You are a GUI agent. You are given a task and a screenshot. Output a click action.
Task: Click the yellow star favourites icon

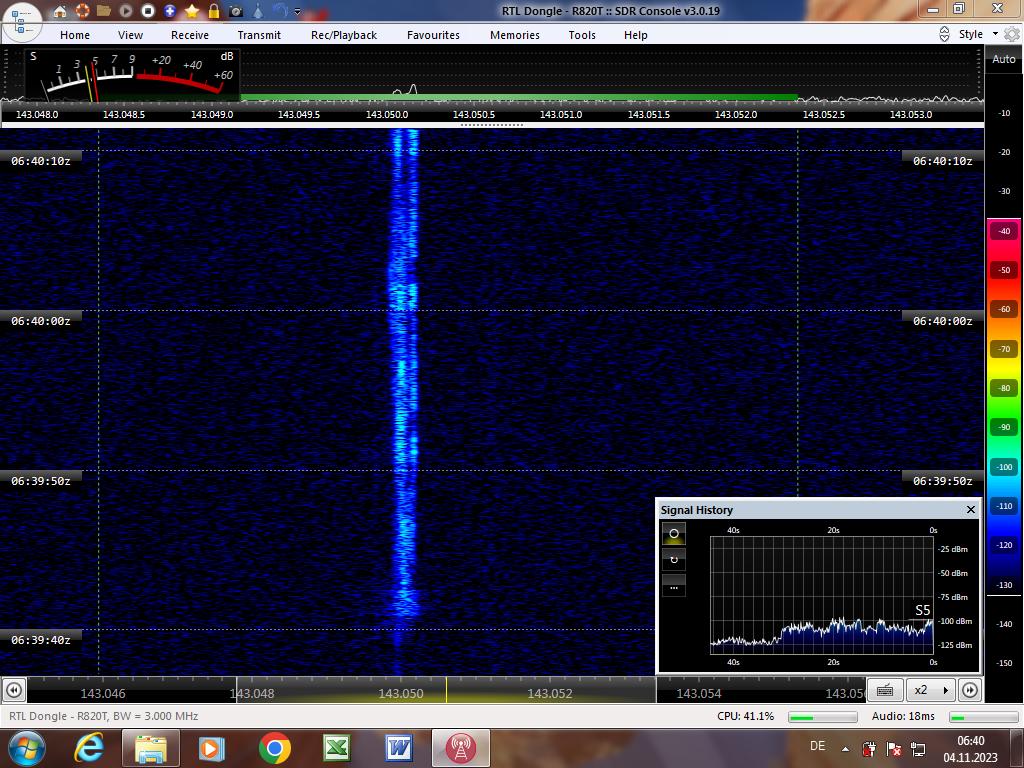[x=192, y=11]
